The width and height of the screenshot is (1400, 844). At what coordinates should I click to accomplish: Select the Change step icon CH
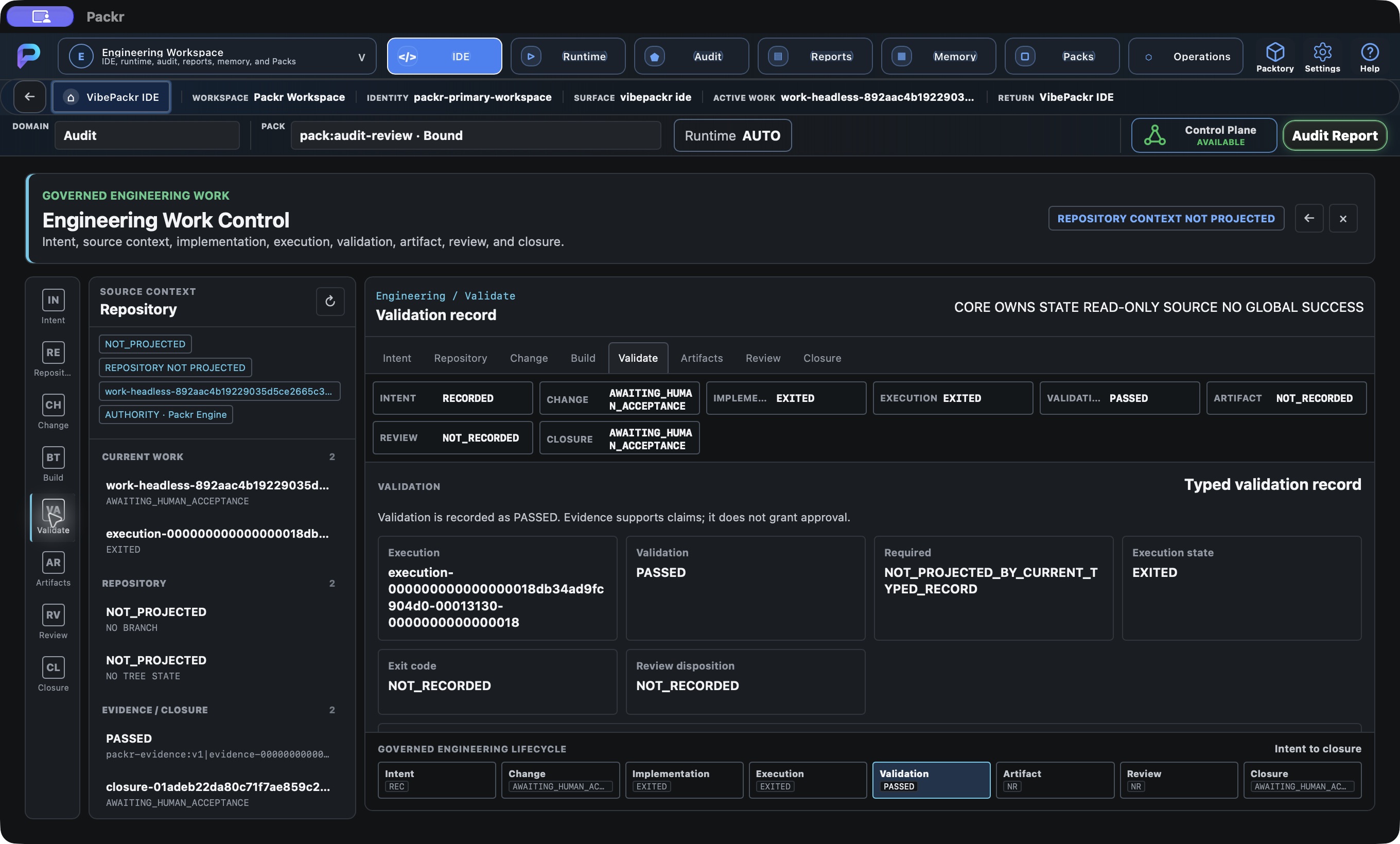coord(53,405)
